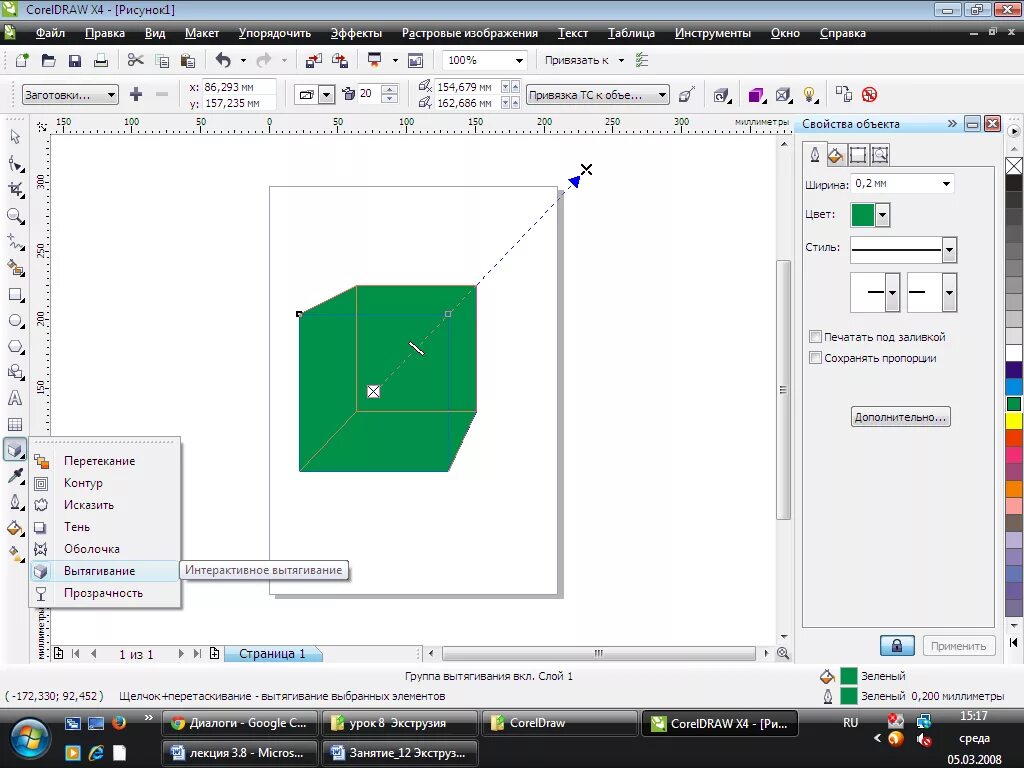Viewport: 1024px width, 768px height.
Task: Go to next page arrow in navigator
Action: [x=181, y=653]
